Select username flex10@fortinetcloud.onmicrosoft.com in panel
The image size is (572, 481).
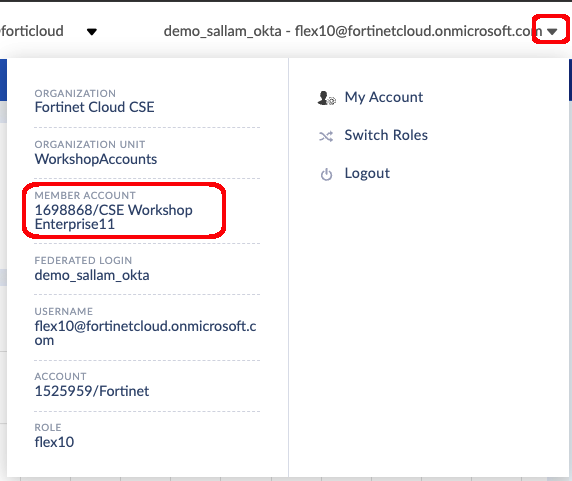click(145, 333)
